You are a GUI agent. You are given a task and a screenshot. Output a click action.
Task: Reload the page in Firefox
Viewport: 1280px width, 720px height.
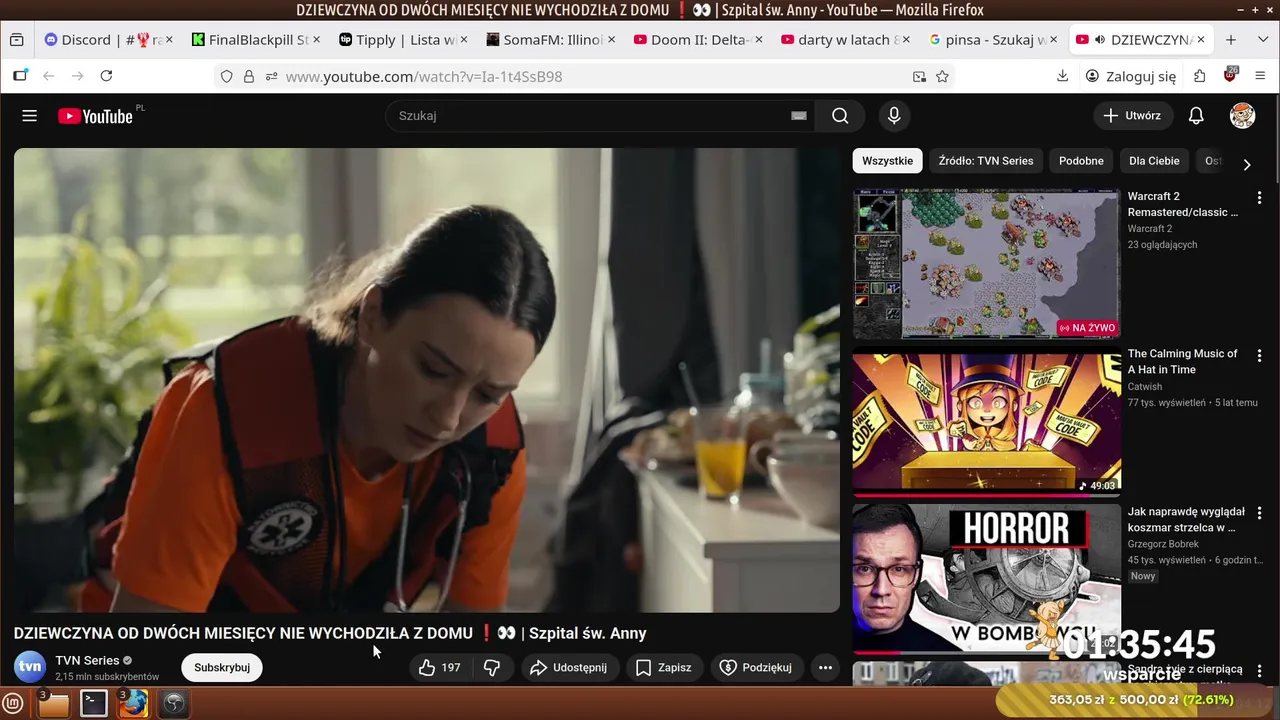(x=106, y=76)
